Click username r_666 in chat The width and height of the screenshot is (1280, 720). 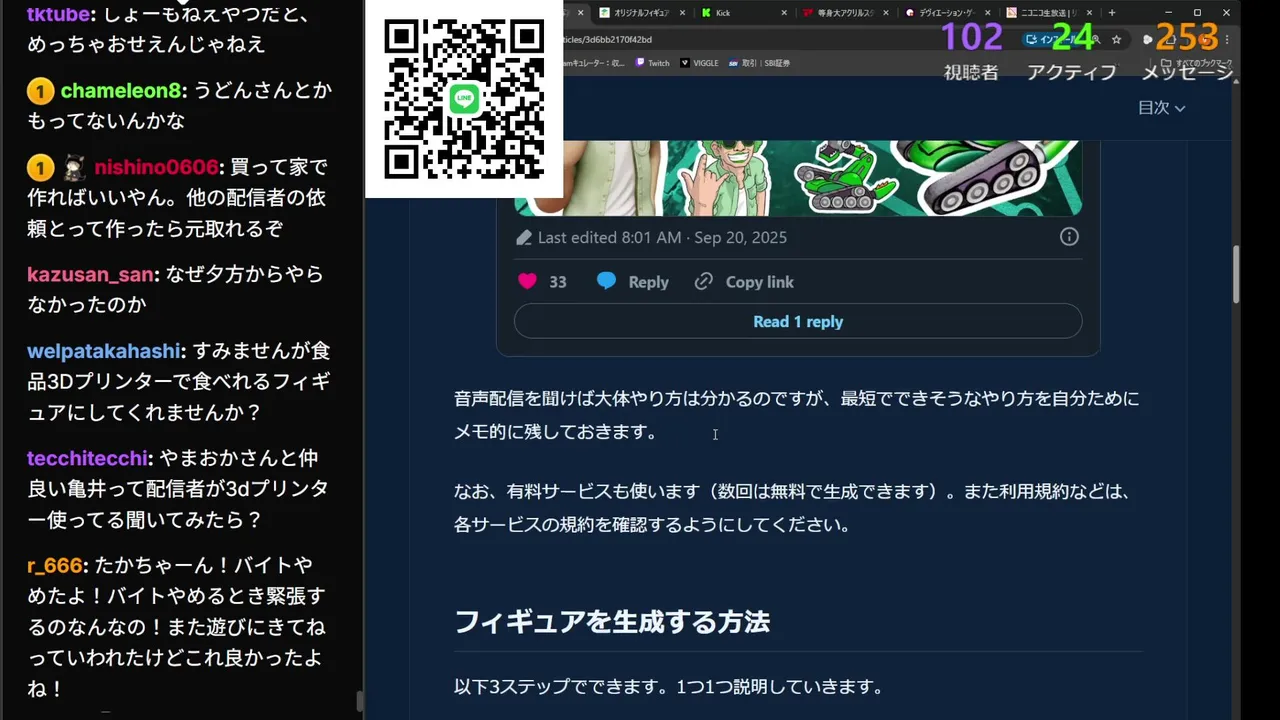tap(56, 567)
